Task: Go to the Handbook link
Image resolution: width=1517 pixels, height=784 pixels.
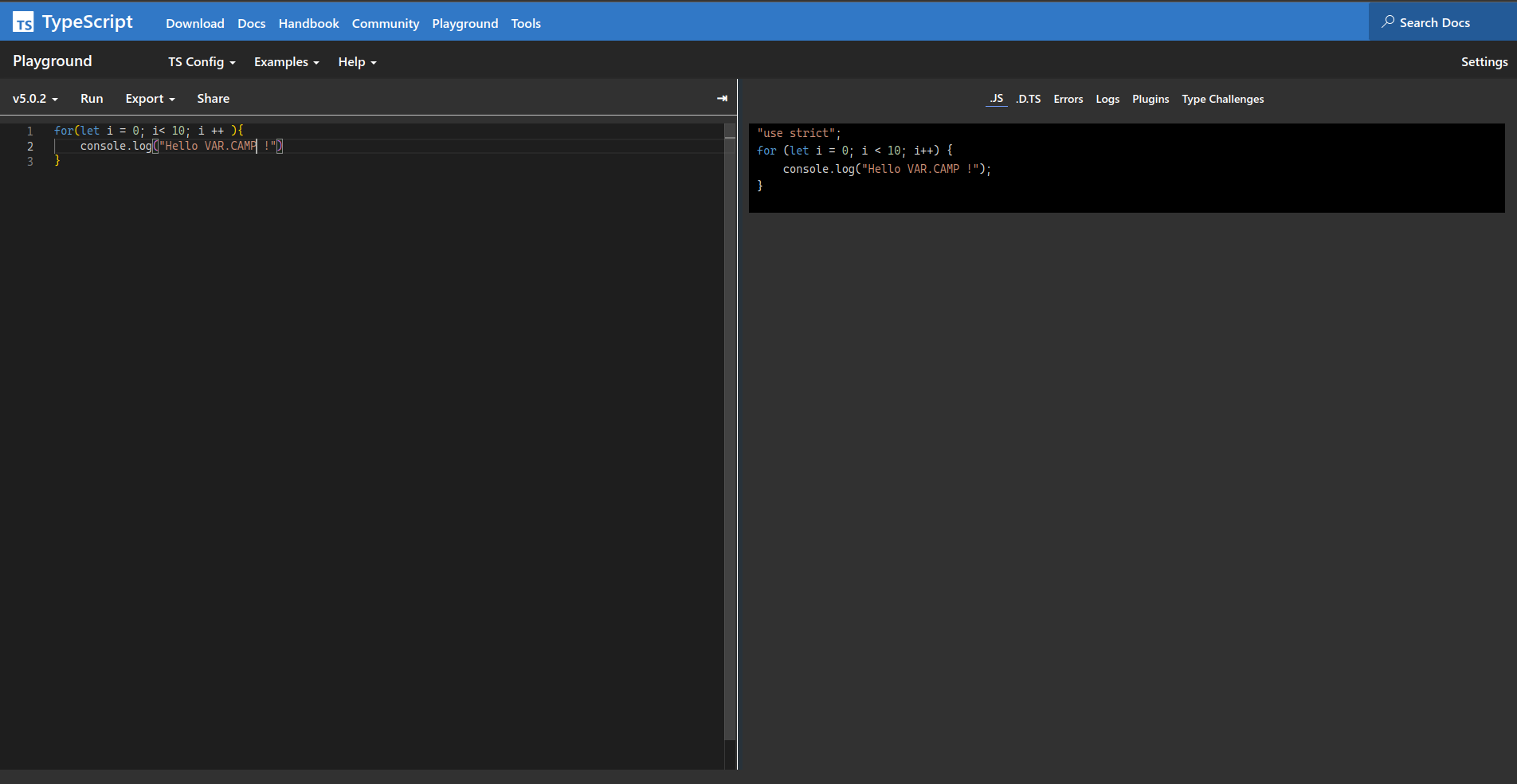Action: pyautogui.click(x=309, y=23)
